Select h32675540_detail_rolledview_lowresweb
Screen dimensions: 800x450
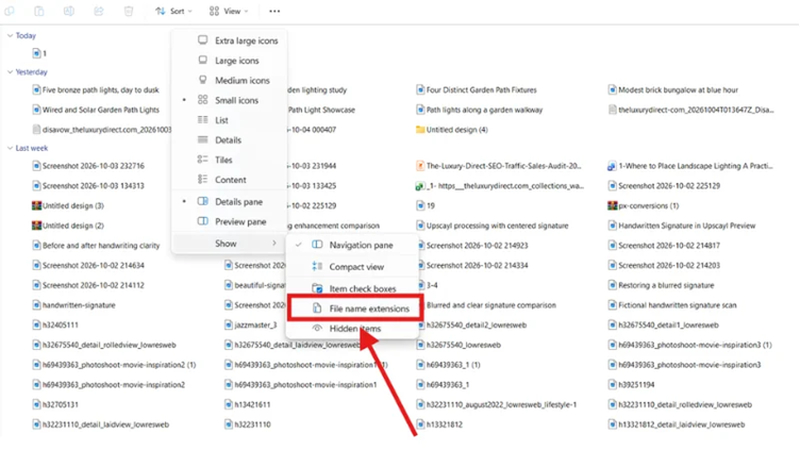tap(104, 345)
